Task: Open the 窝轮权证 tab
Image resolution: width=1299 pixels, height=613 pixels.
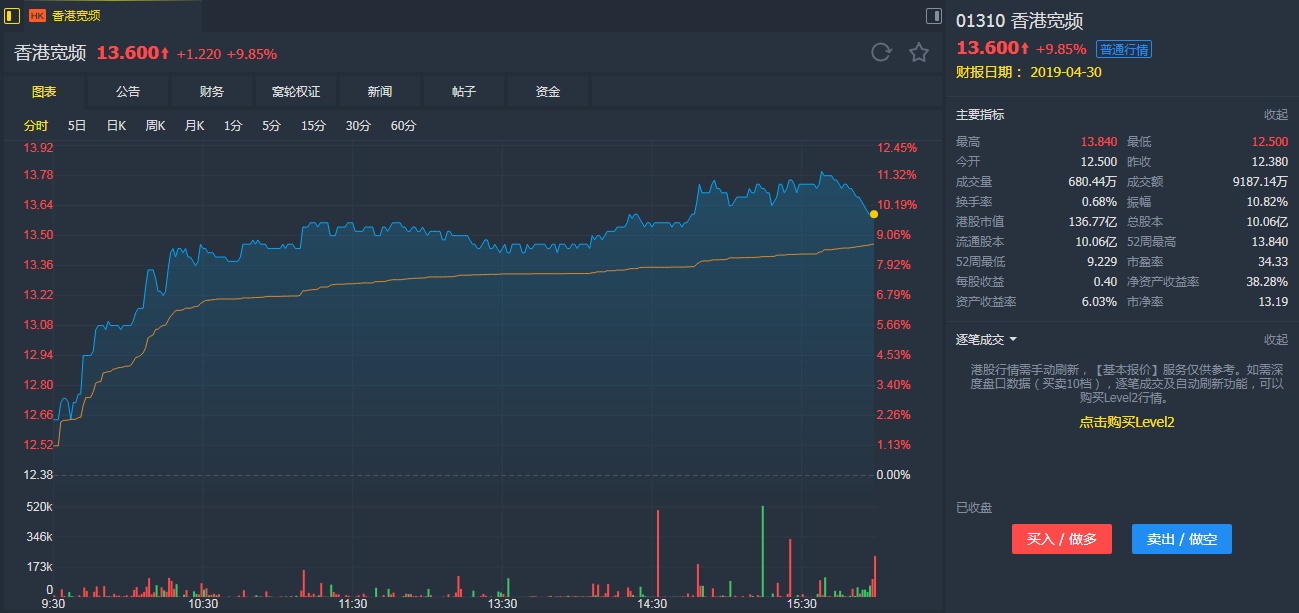Action: [296, 92]
